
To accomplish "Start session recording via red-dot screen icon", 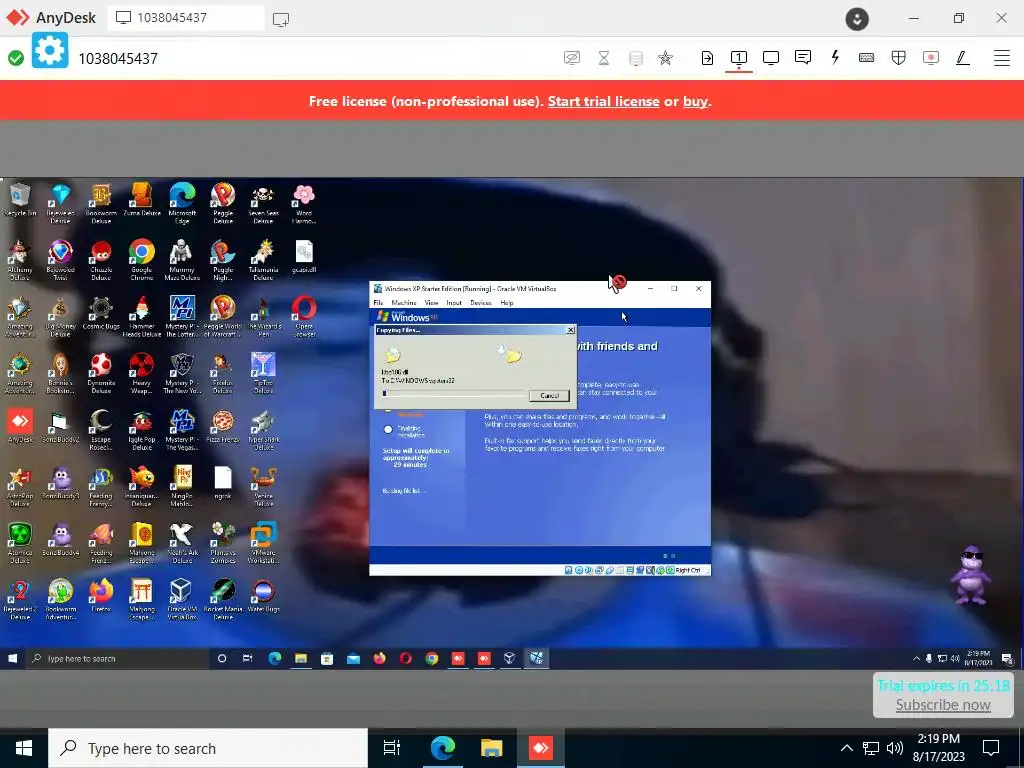I will coord(931,57).
